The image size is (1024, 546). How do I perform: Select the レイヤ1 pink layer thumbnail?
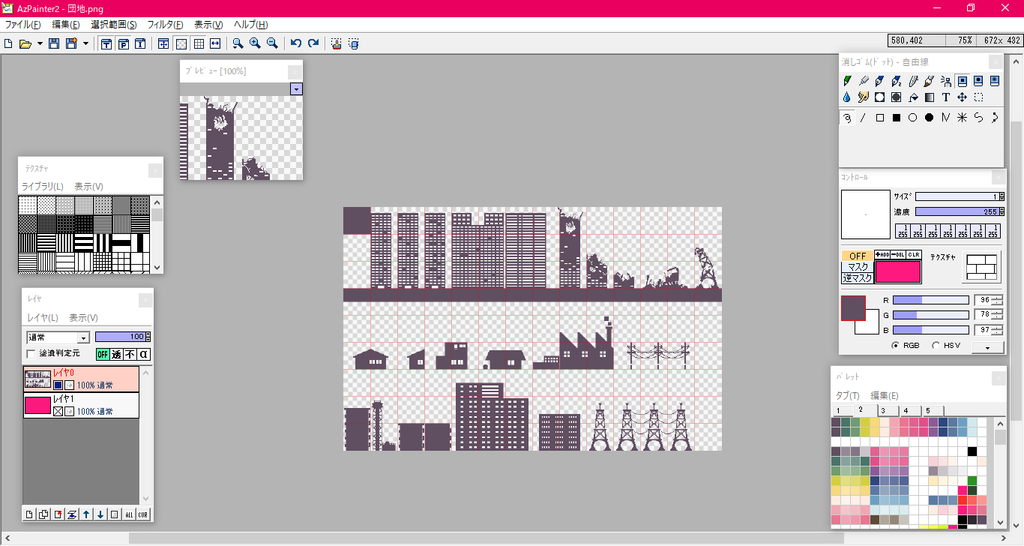[x=37, y=406]
